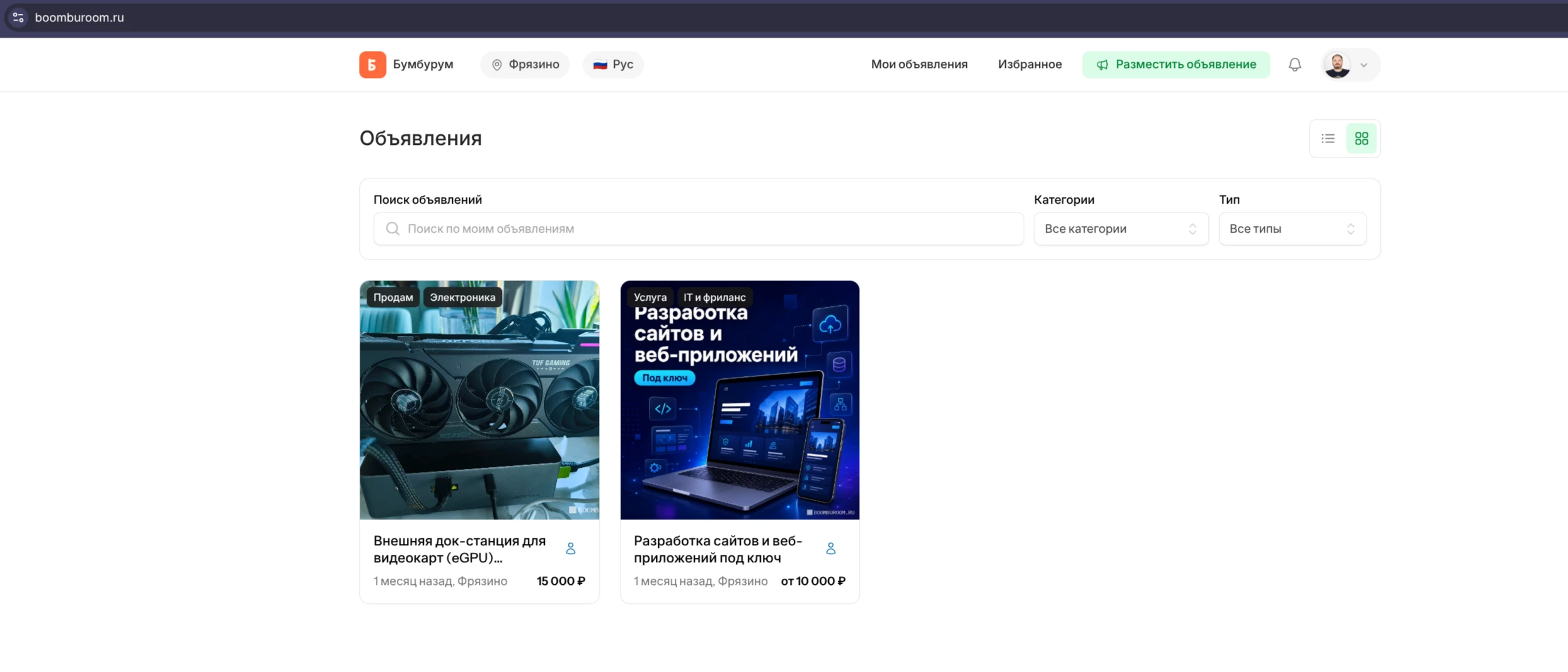Go to Мои объявления
Screen dimensions: 1568x672
click(919, 64)
